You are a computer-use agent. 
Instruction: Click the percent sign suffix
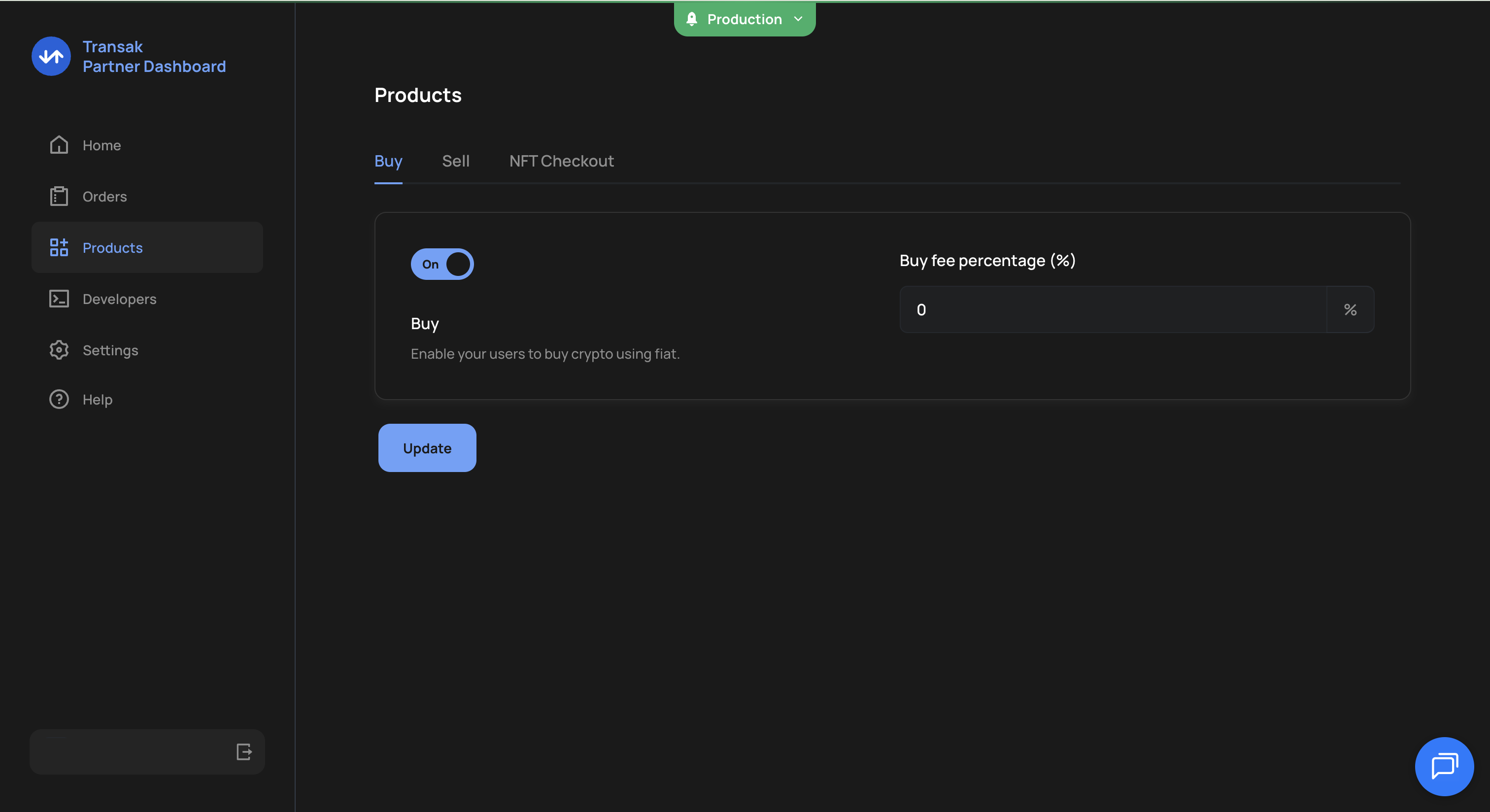(1350, 309)
